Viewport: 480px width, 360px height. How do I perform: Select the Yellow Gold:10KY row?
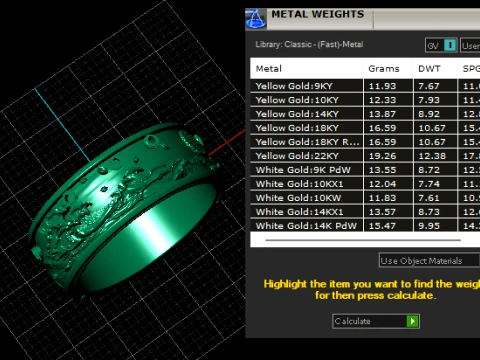(x=365, y=100)
